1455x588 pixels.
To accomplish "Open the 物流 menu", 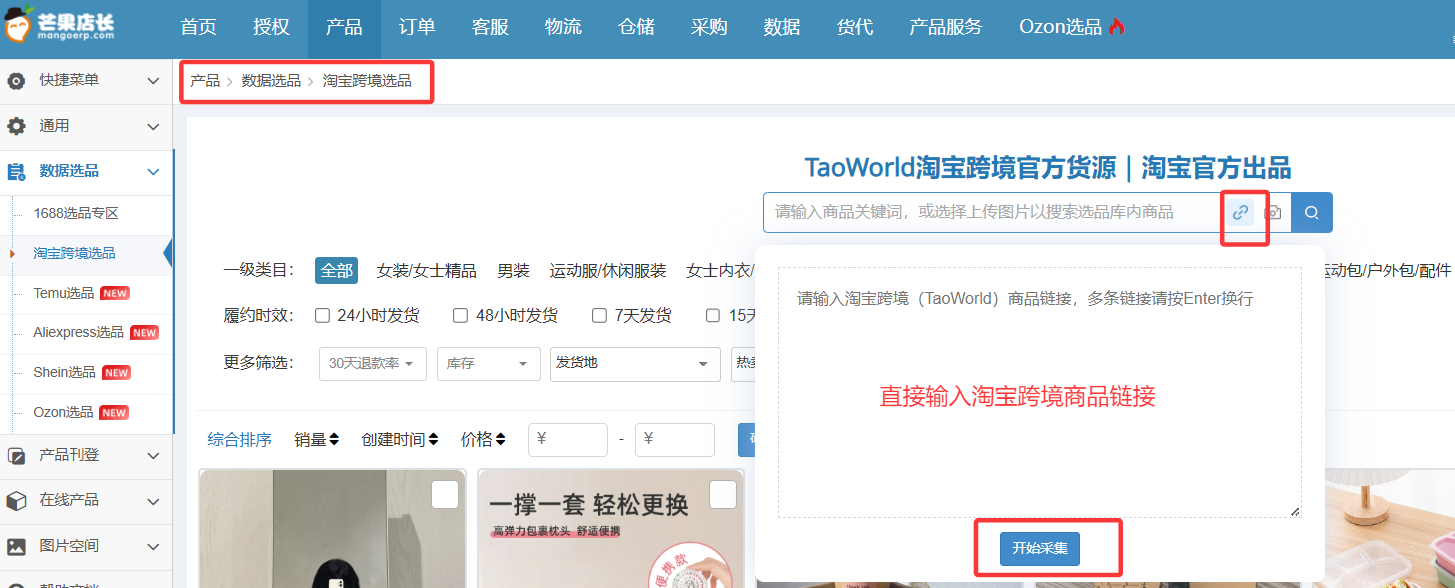I will (x=563, y=27).
